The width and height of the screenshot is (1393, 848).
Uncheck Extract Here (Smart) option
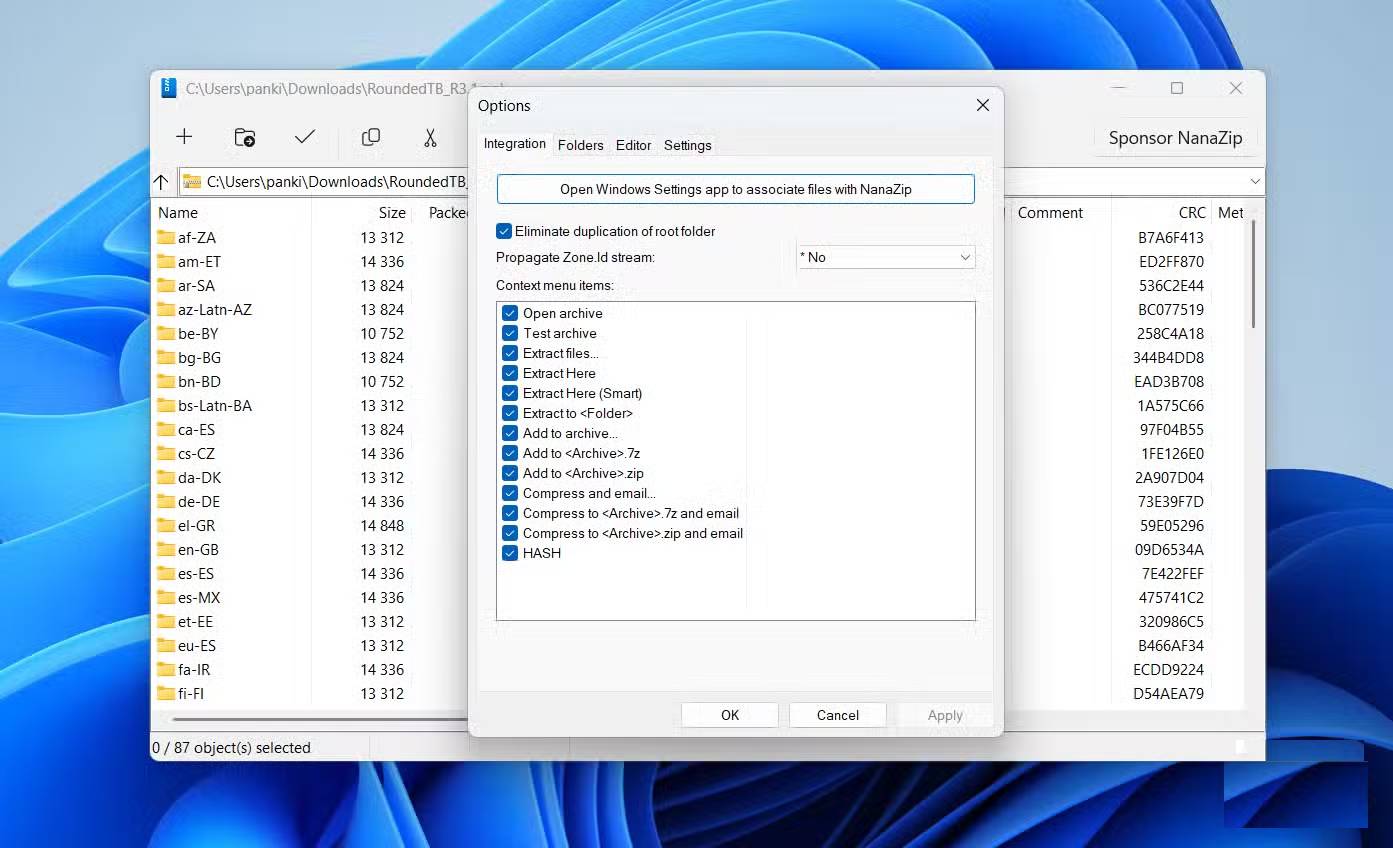(x=510, y=393)
